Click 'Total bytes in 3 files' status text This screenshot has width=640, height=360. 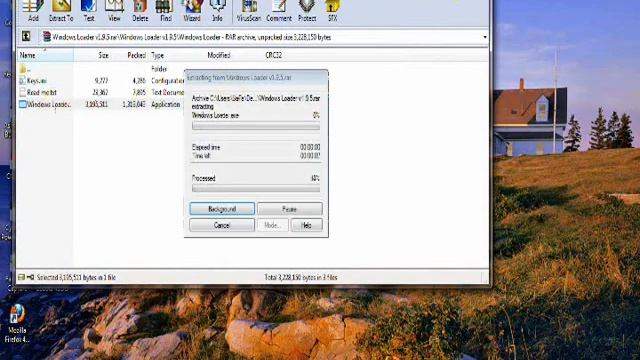301,278
